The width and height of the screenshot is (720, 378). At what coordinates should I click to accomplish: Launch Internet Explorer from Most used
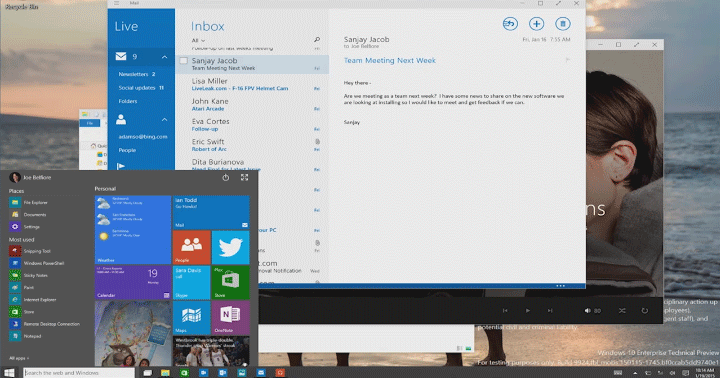tap(33, 299)
